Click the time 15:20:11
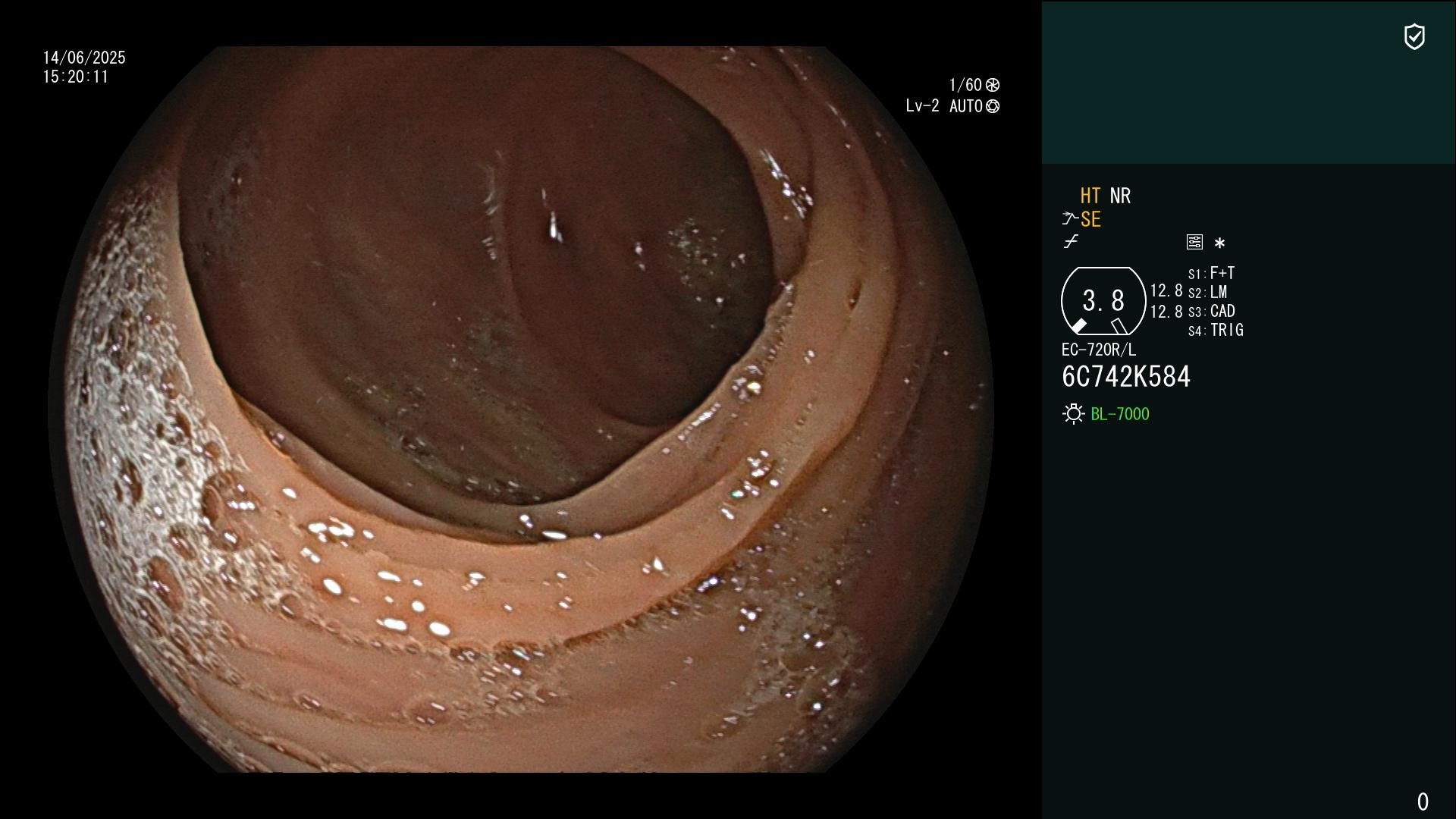The image size is (1456, 819). pos(76,77)
